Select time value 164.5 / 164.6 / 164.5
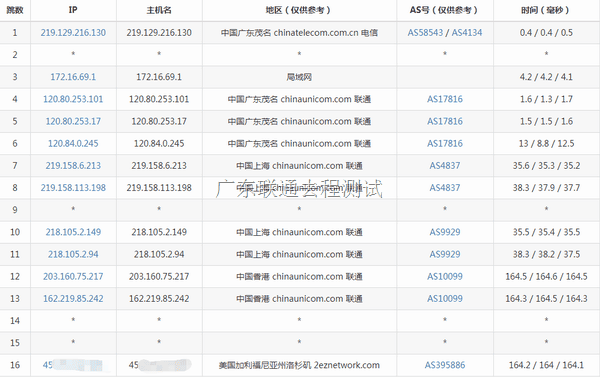Screen dimensions: 600x378 tap(546, 277)
